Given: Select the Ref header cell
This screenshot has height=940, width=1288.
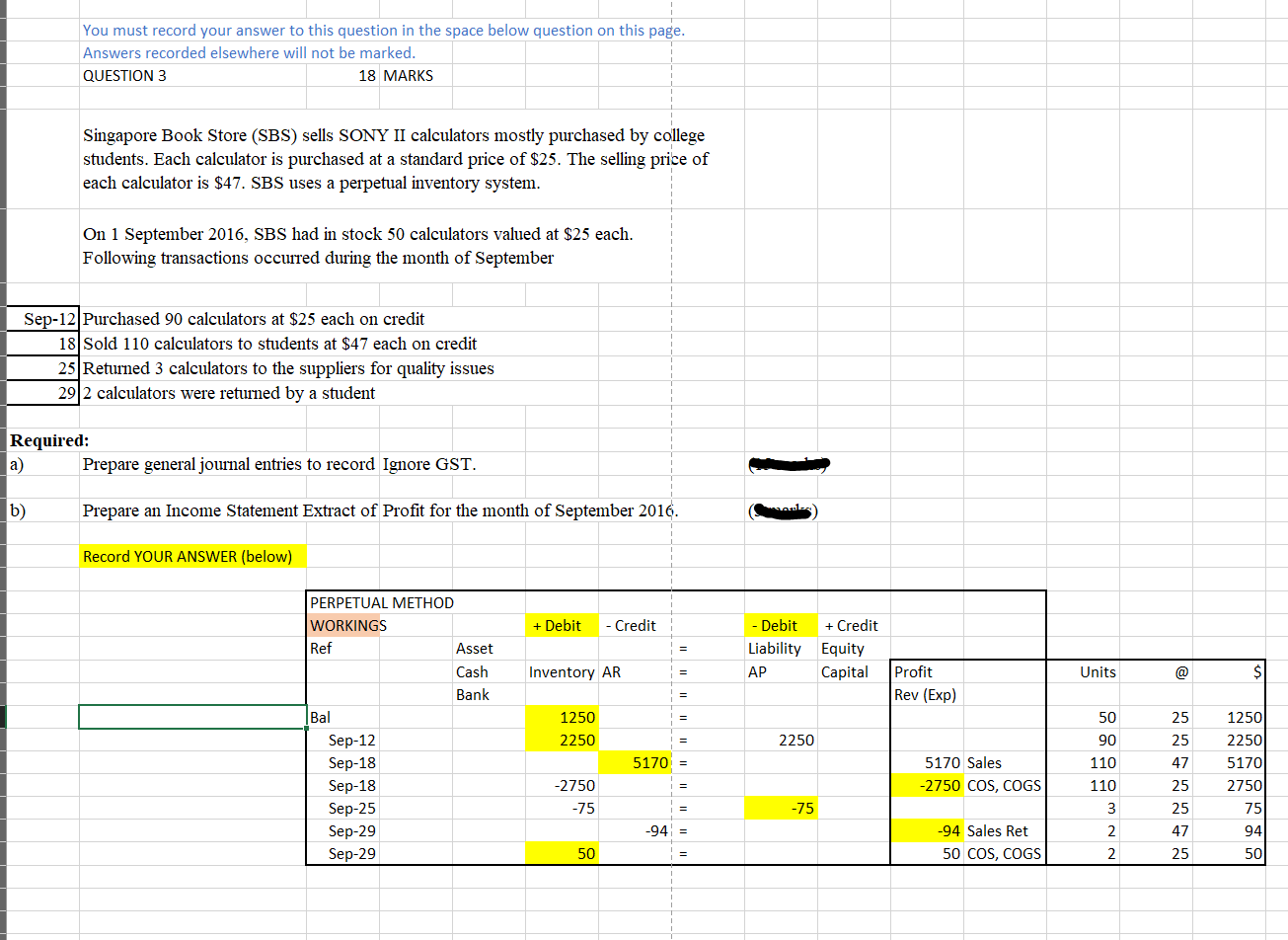Looking at the screenshot, I should [x=321, y=649].
